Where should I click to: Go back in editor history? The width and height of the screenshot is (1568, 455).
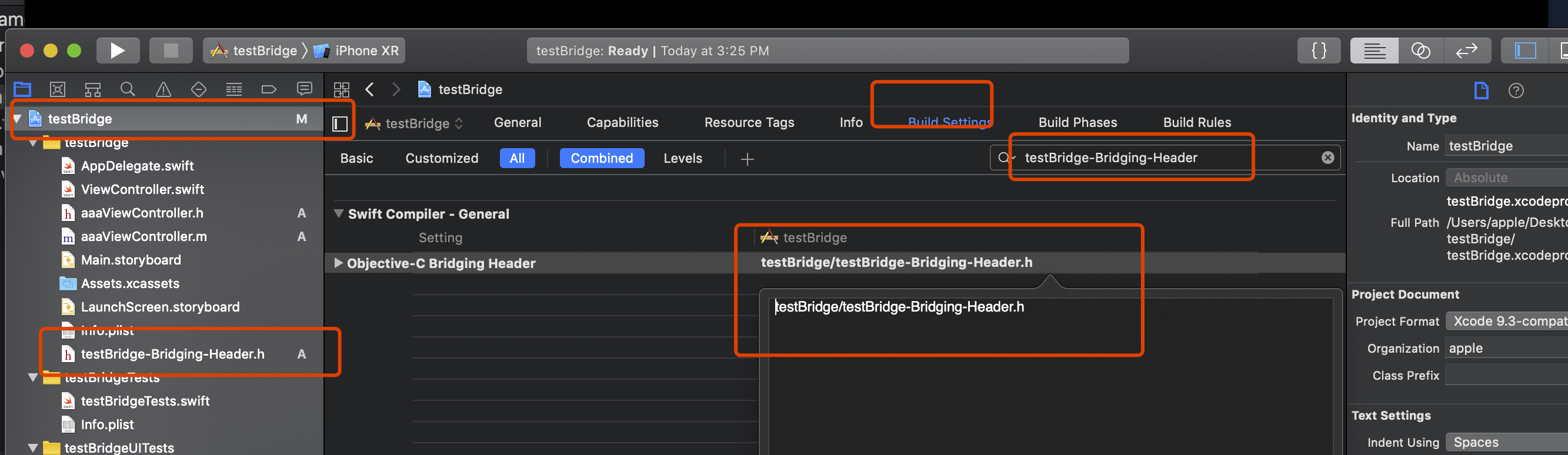pyautogui.click(x=369, y=89)
